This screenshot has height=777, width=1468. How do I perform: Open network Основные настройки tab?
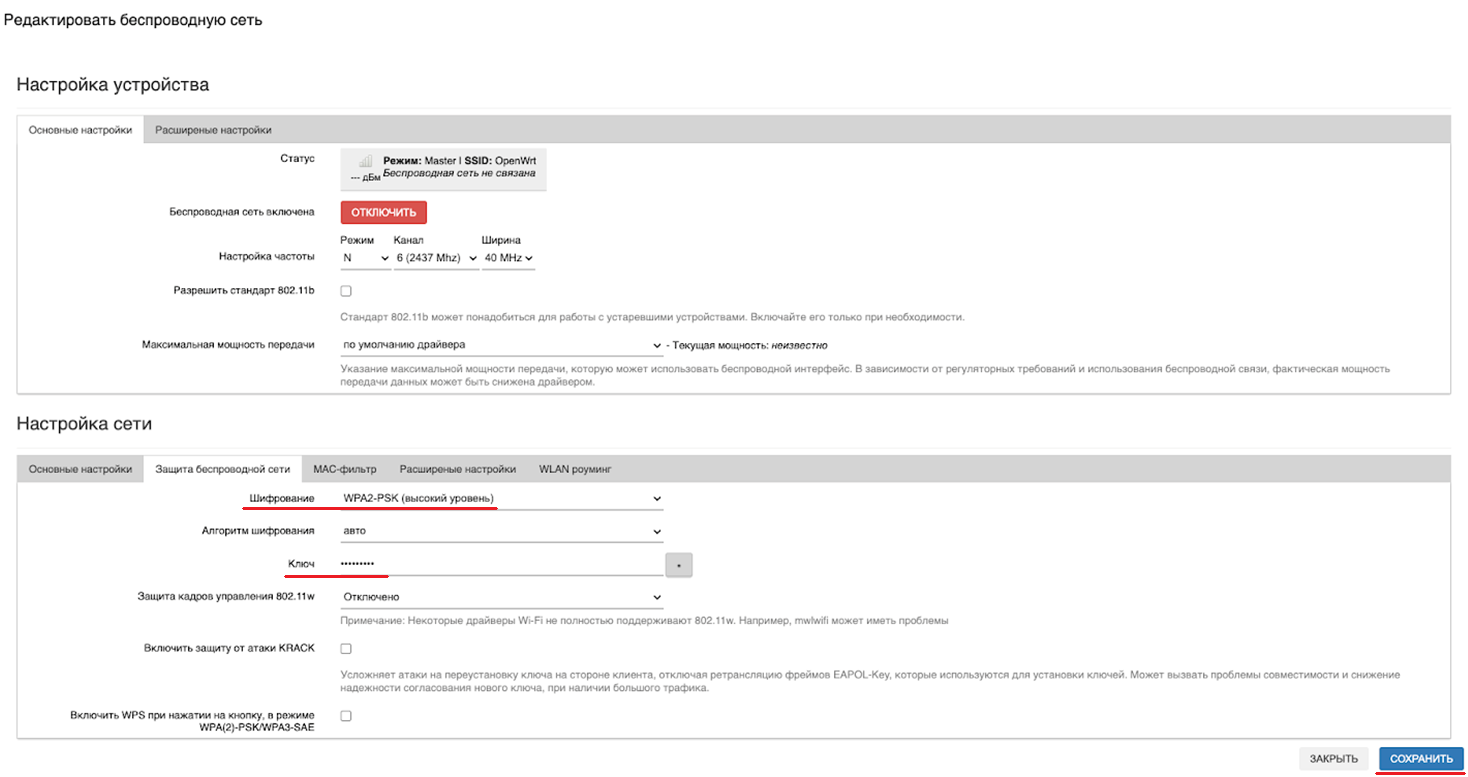pyautogui.click(x=80, y=468)
